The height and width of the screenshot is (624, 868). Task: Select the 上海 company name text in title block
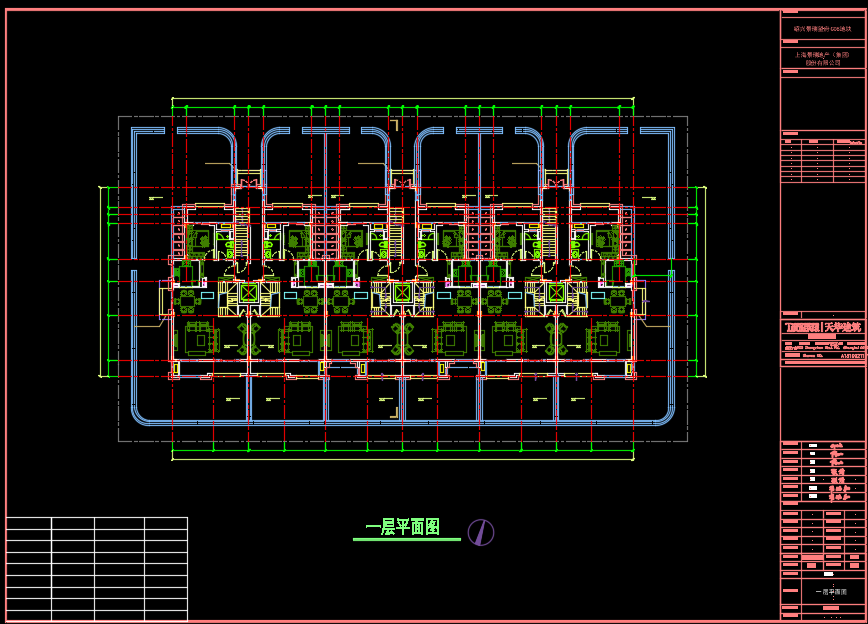pos(823,59)
